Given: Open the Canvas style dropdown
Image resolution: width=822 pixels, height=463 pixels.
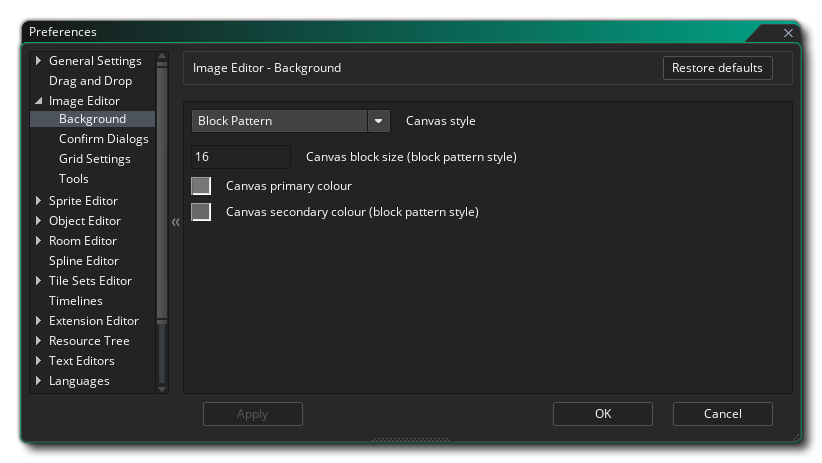Looking at the screenshot, I should (x=378, y=121).
